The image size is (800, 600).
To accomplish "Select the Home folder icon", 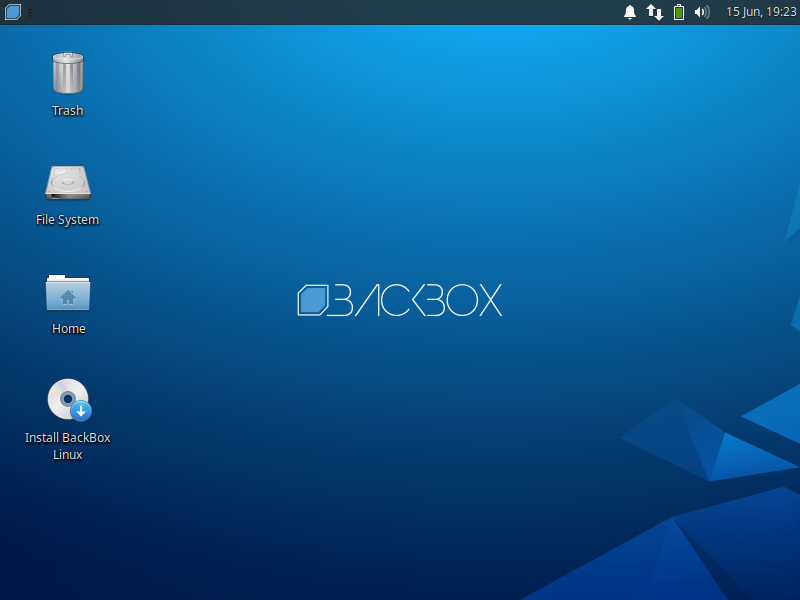I will (x=67, y=292).
